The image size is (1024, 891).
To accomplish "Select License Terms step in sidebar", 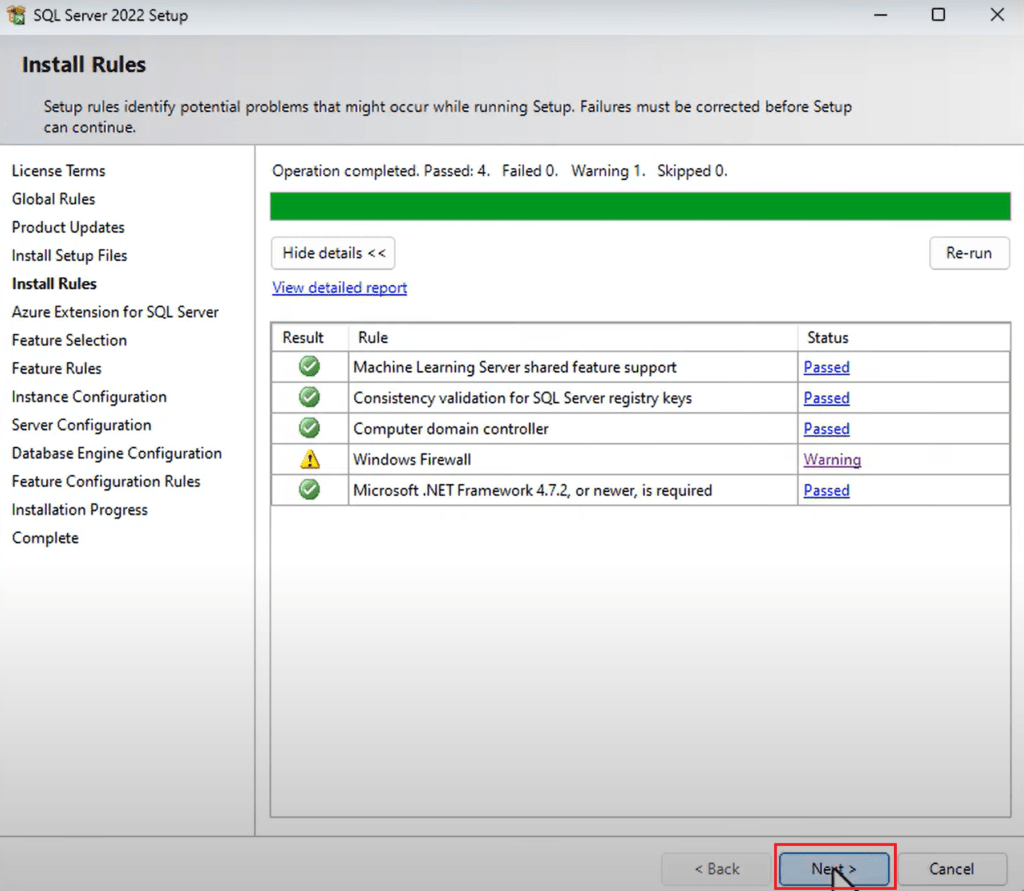I will pos(59,170).
